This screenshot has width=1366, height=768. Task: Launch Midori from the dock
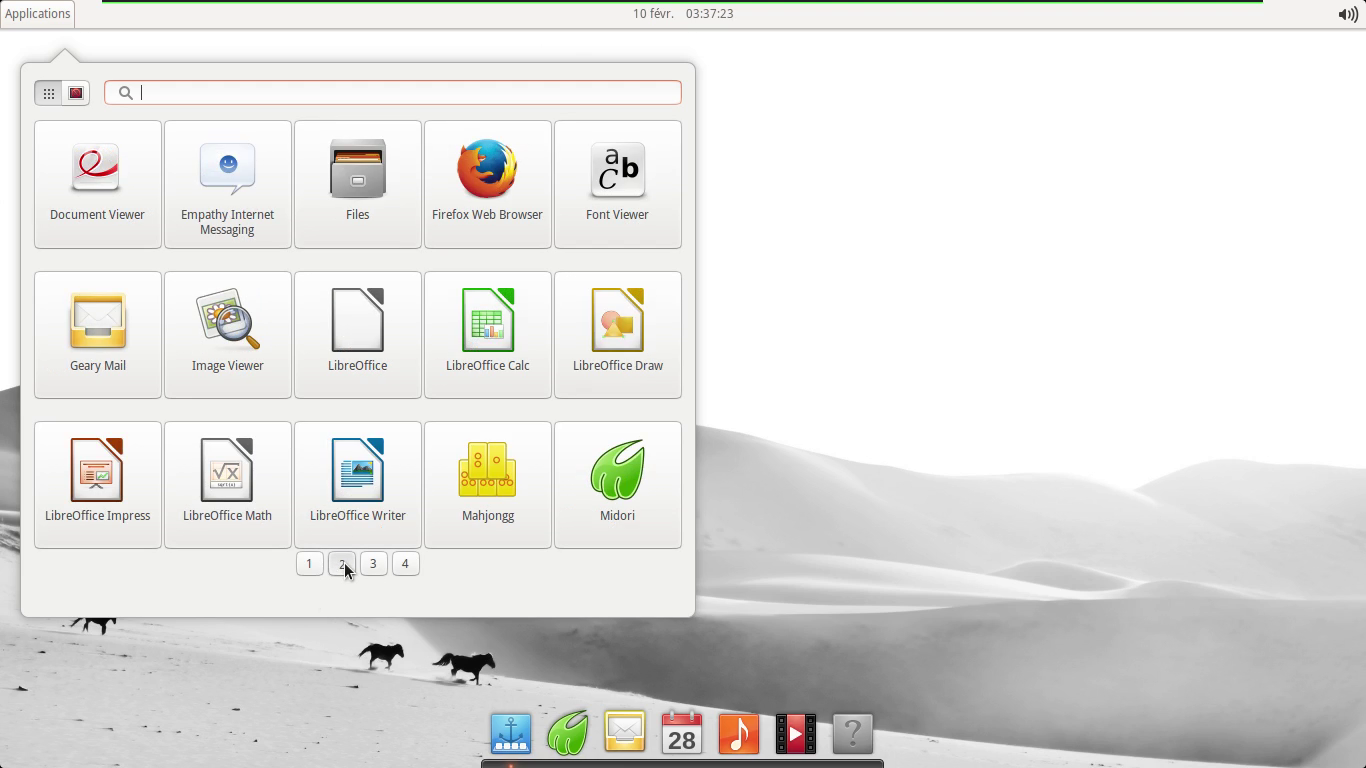(568, 733)
